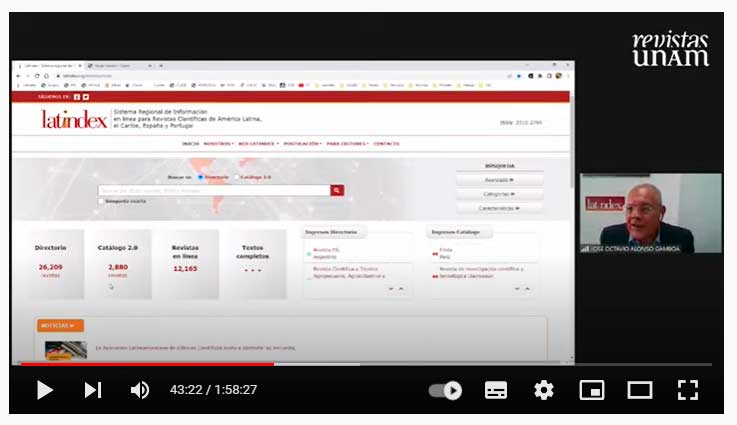
Task: Open Latindex Facebook icon link
Action: click(x=77, y=97)
